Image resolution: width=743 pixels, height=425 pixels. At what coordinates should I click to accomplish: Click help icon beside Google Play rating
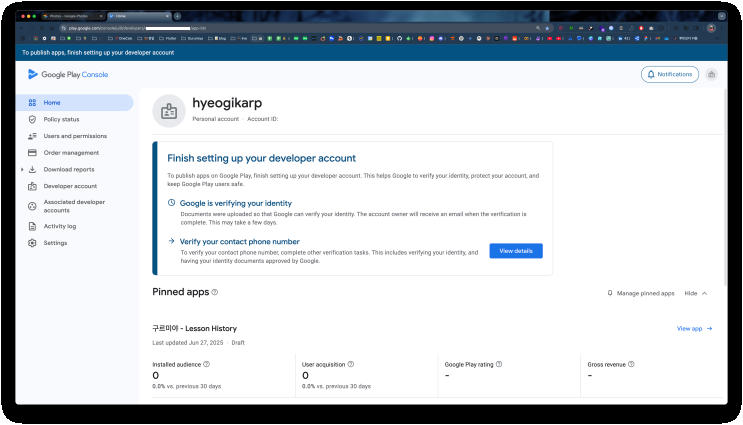pos(499,364)
